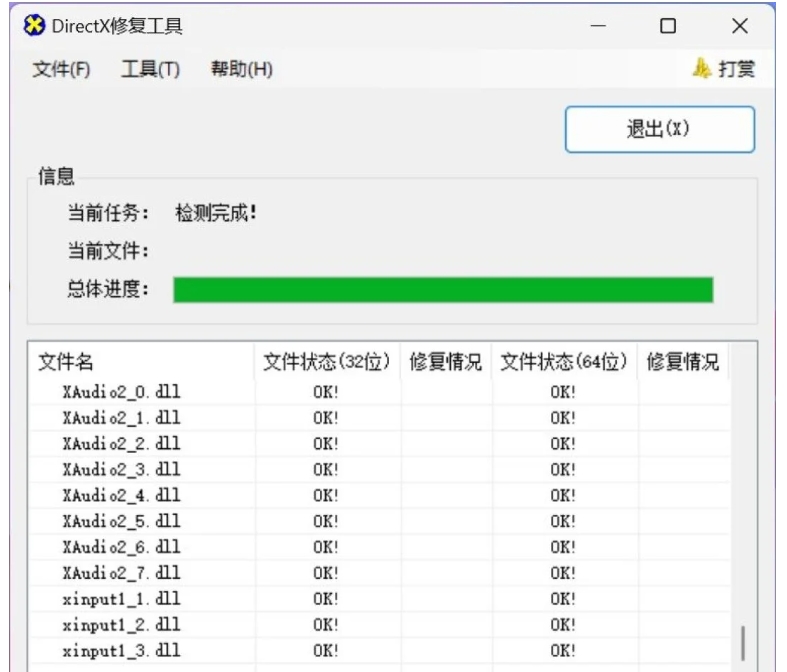The width and height of the screenshot is (787, 672).
Task: Click the green overall progress bar
Action: 443,290
